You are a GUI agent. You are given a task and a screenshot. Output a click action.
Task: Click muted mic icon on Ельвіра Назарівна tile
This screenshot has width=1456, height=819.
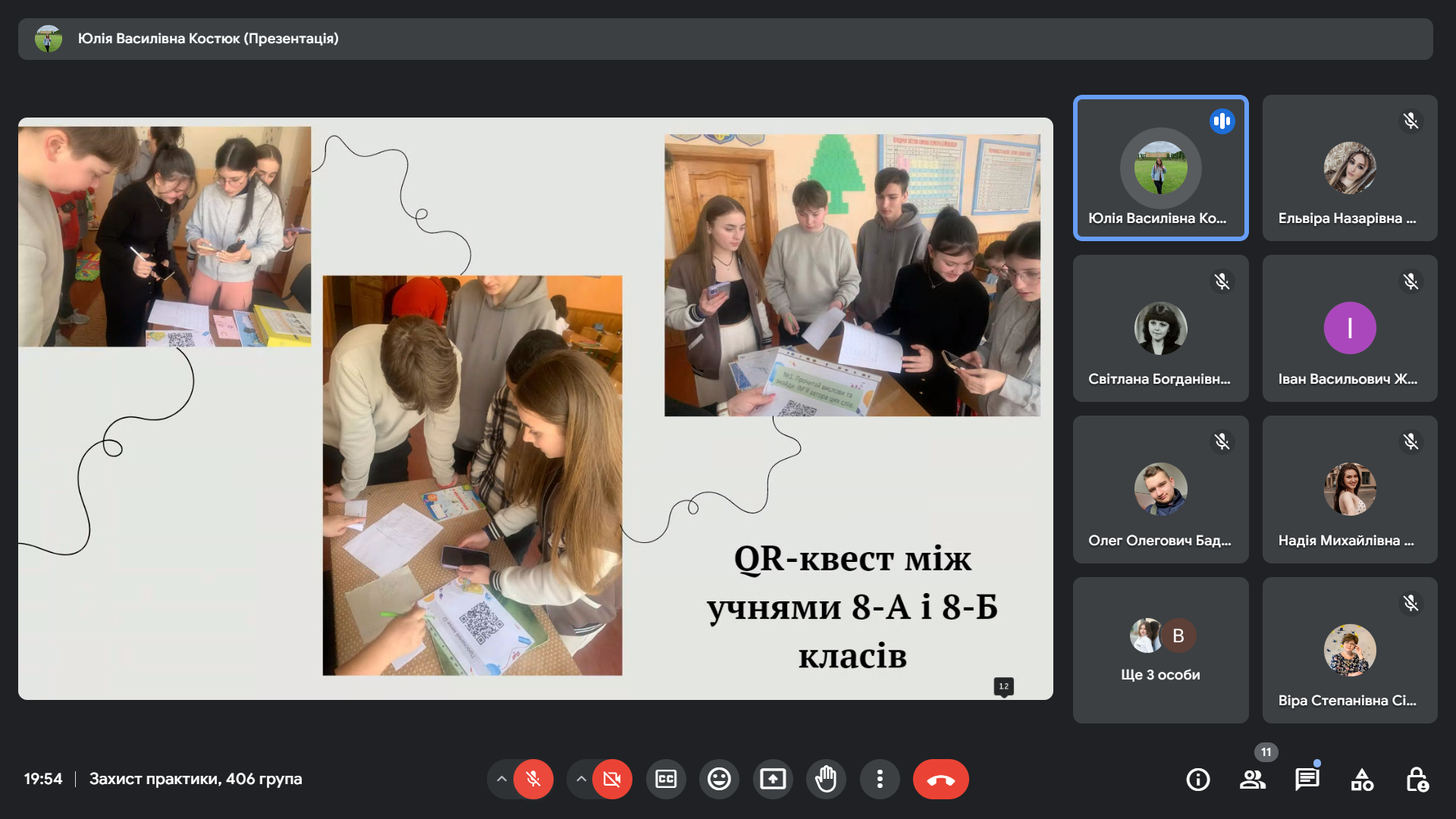1410,121
